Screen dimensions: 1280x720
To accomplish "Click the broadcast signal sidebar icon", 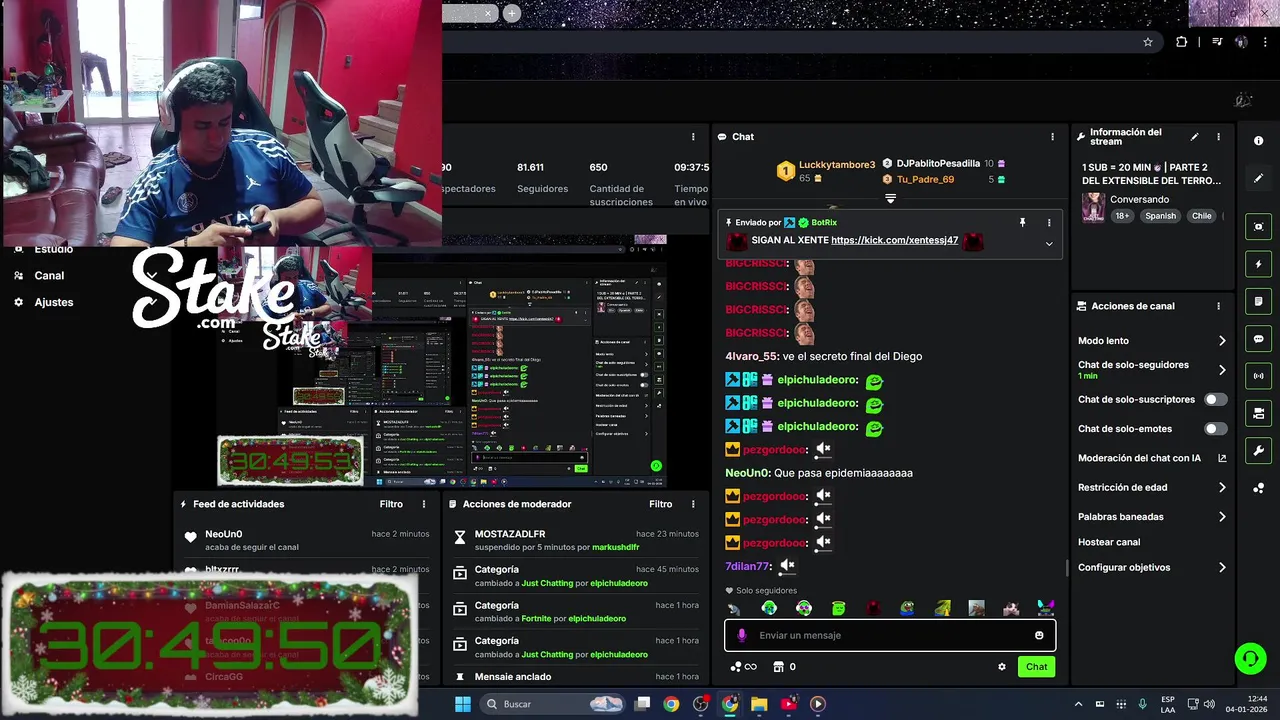I will point(1258,376).
